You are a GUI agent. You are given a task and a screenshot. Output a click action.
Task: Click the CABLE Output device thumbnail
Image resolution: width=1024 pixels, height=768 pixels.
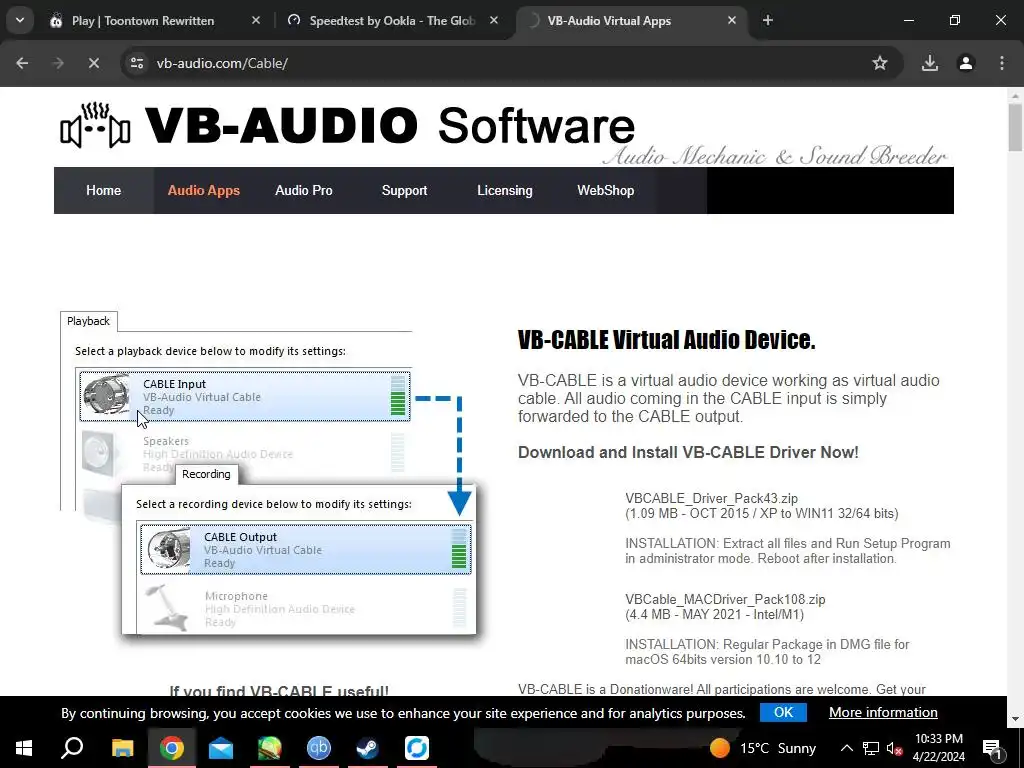point(168,549)
